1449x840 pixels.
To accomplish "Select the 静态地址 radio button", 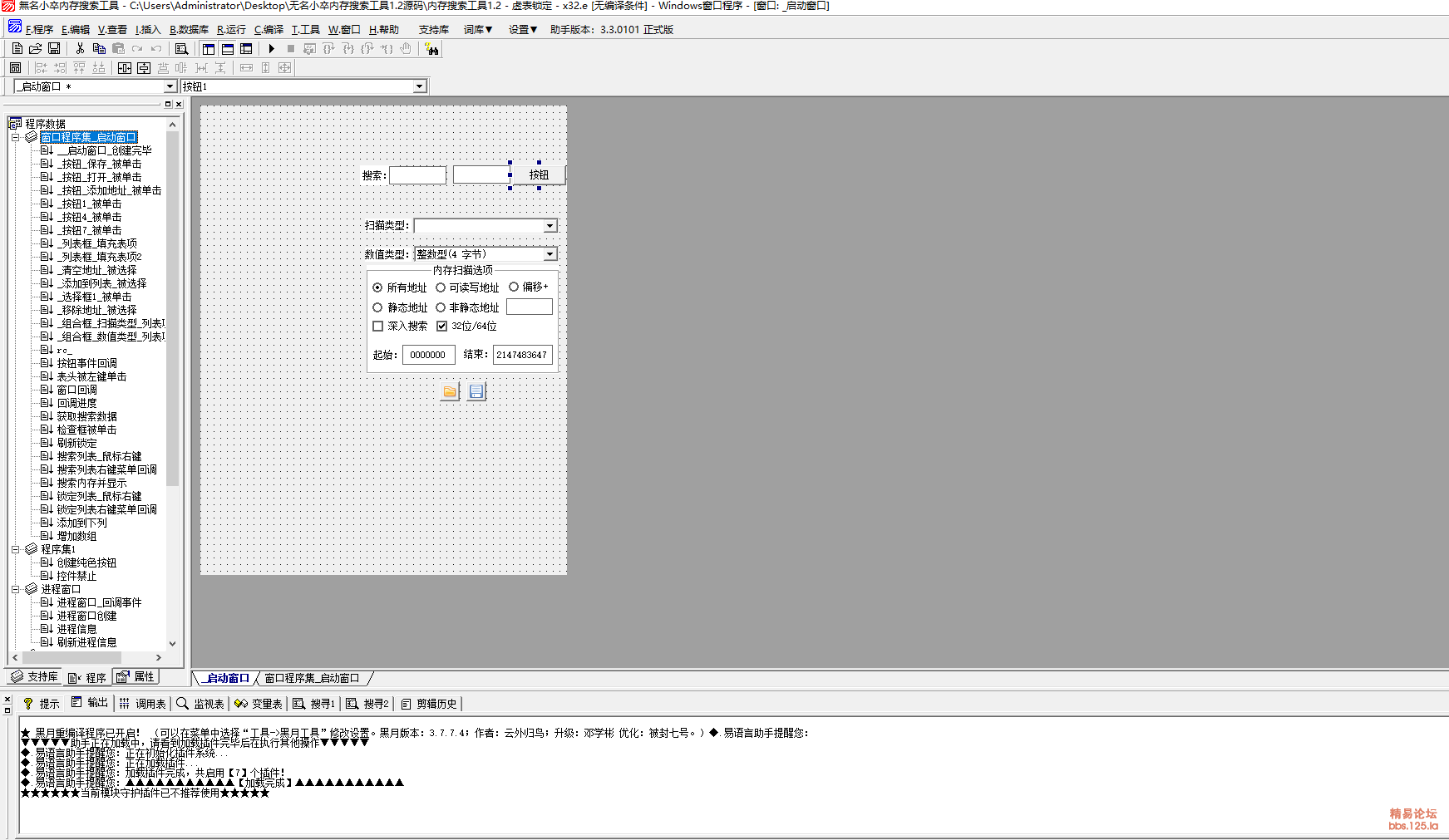I will [378, 307].
